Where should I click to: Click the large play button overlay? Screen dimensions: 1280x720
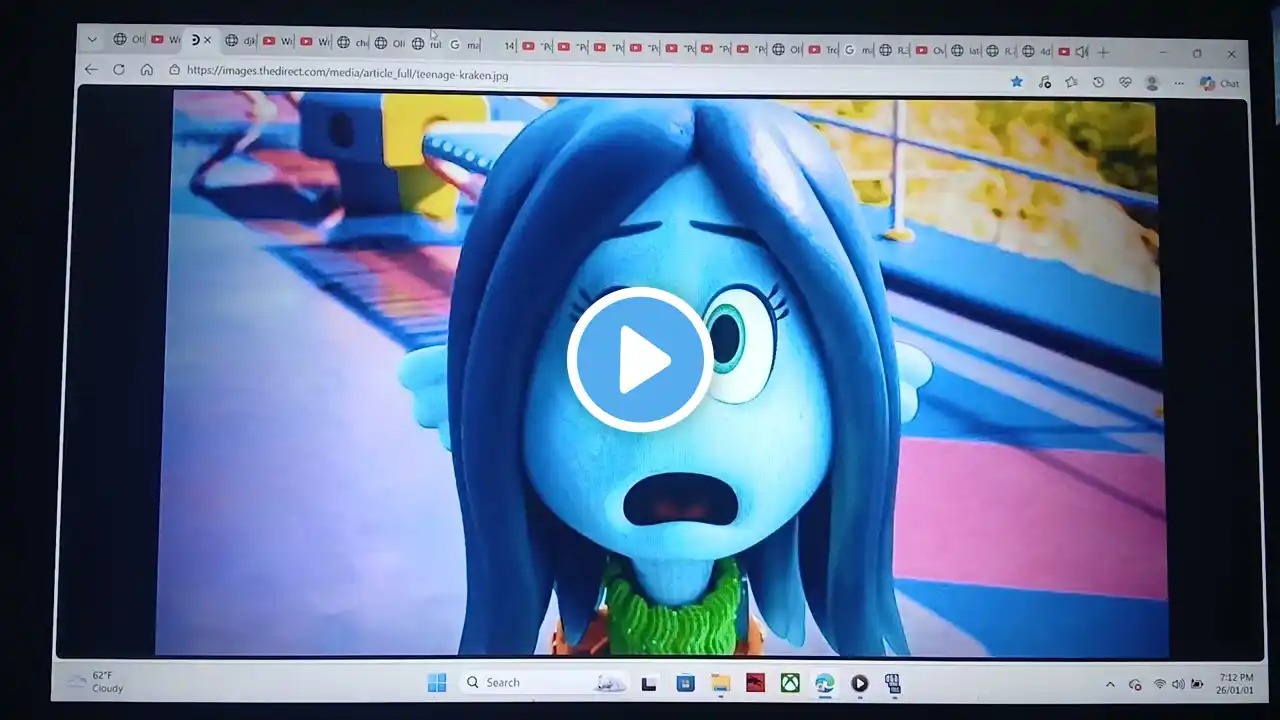(640, 359)
